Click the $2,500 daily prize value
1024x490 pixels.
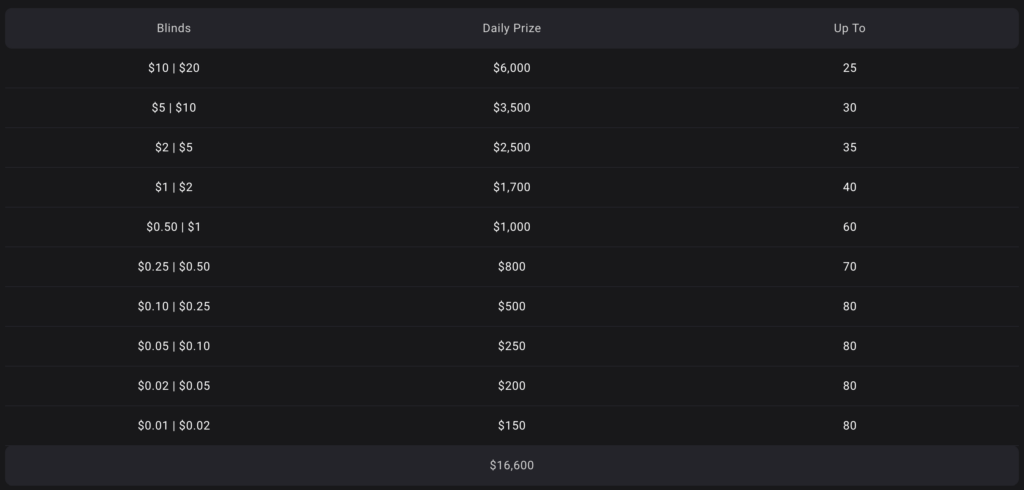[x=511, y=148]
